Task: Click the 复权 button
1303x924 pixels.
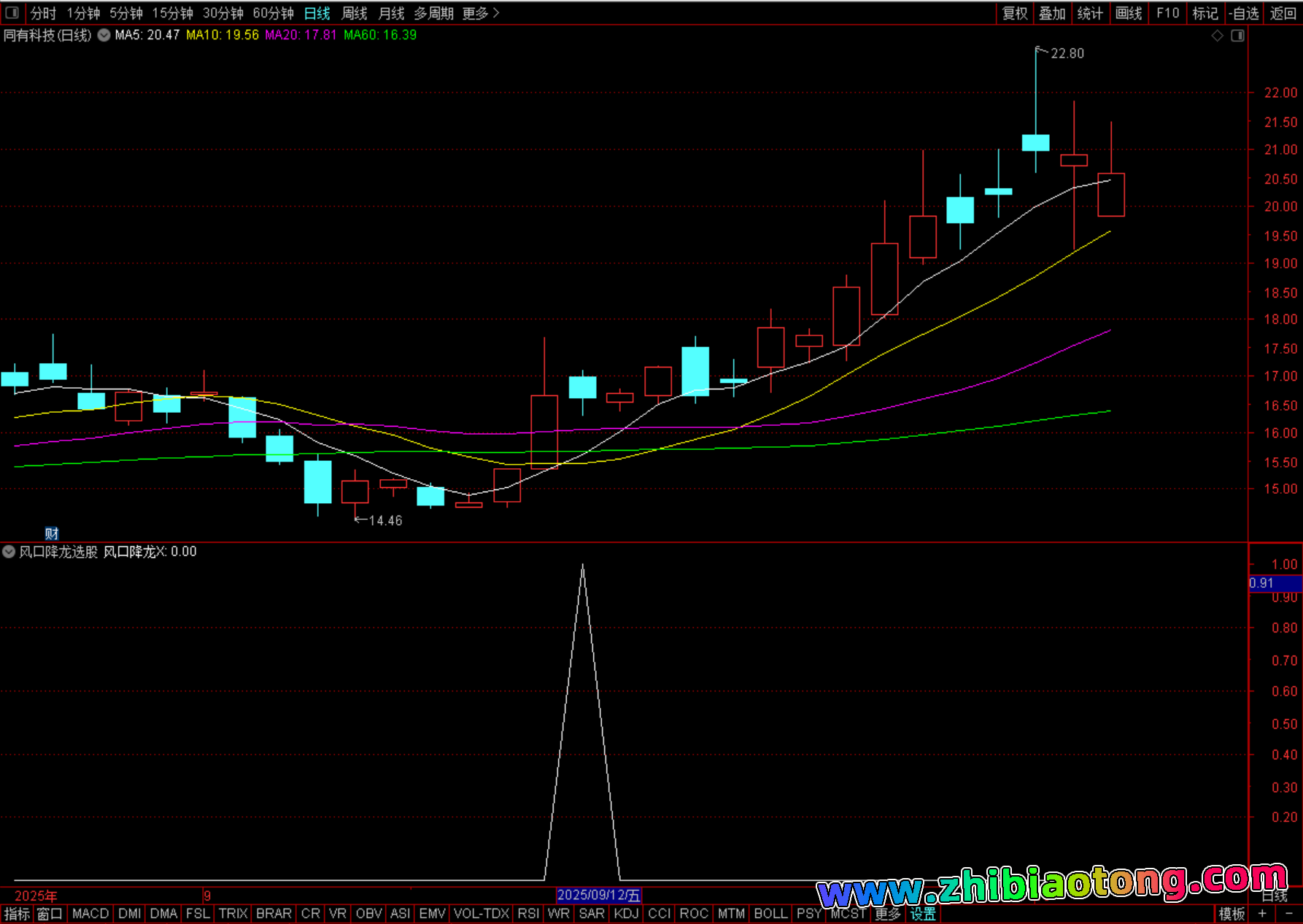Action: click(1014, 13)
